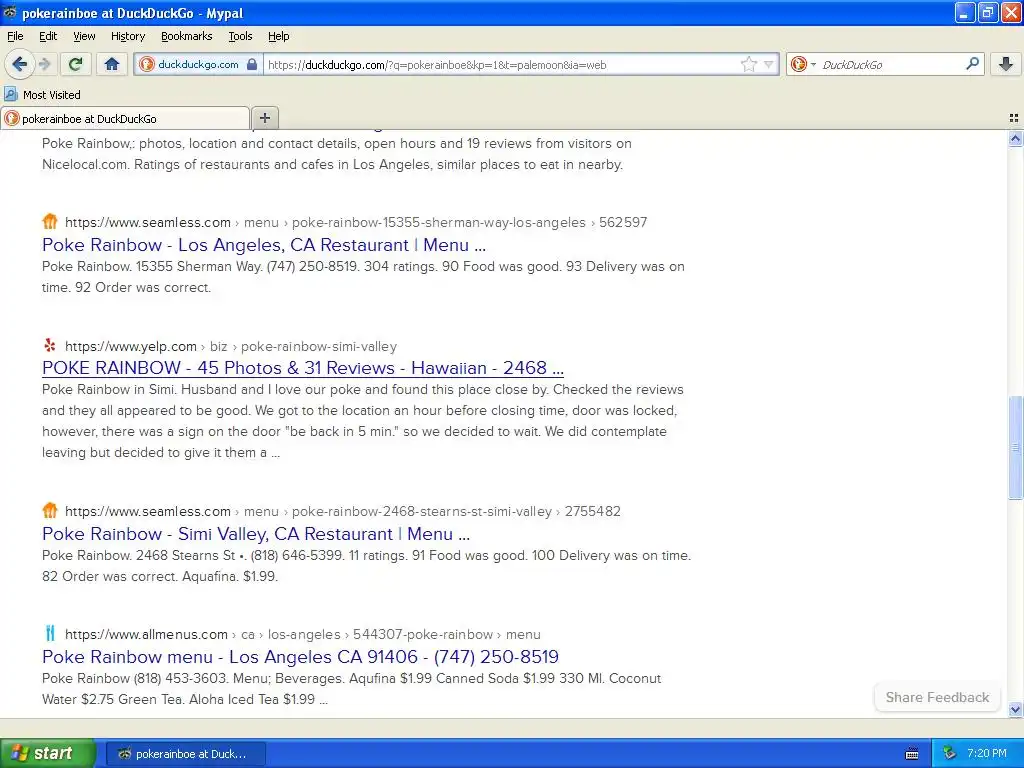Open the Tools menu
Image resolution: width=1024 pixels, height=768 pixels.
coord(240,36)
